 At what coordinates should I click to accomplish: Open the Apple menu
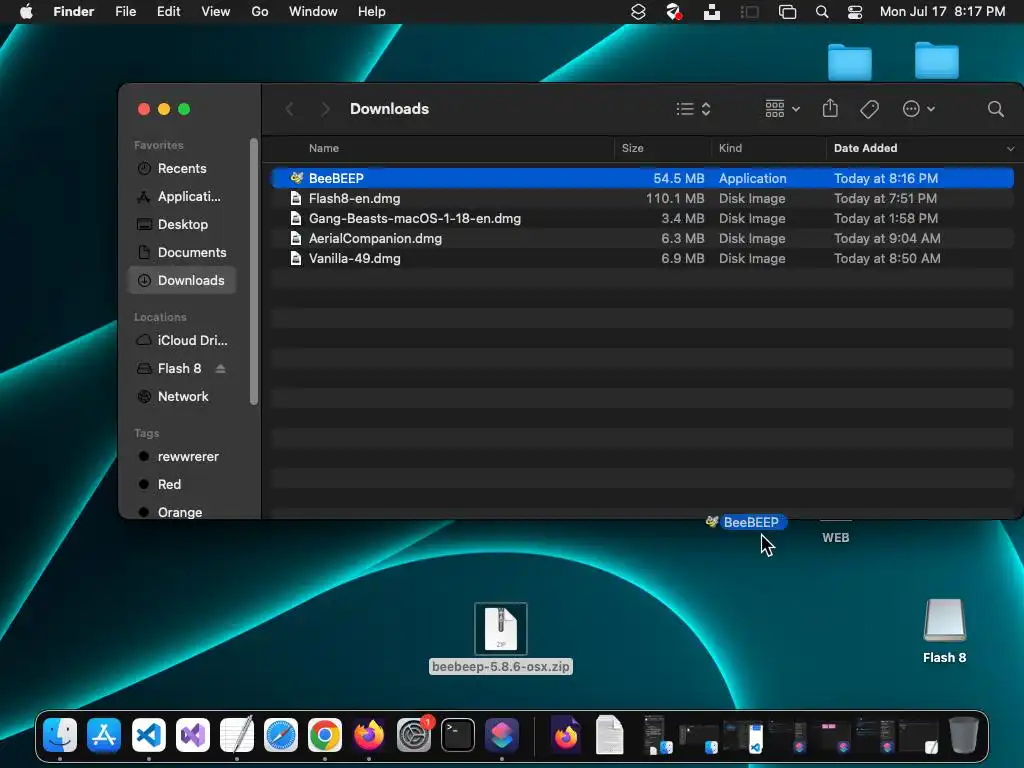[26, 12]
